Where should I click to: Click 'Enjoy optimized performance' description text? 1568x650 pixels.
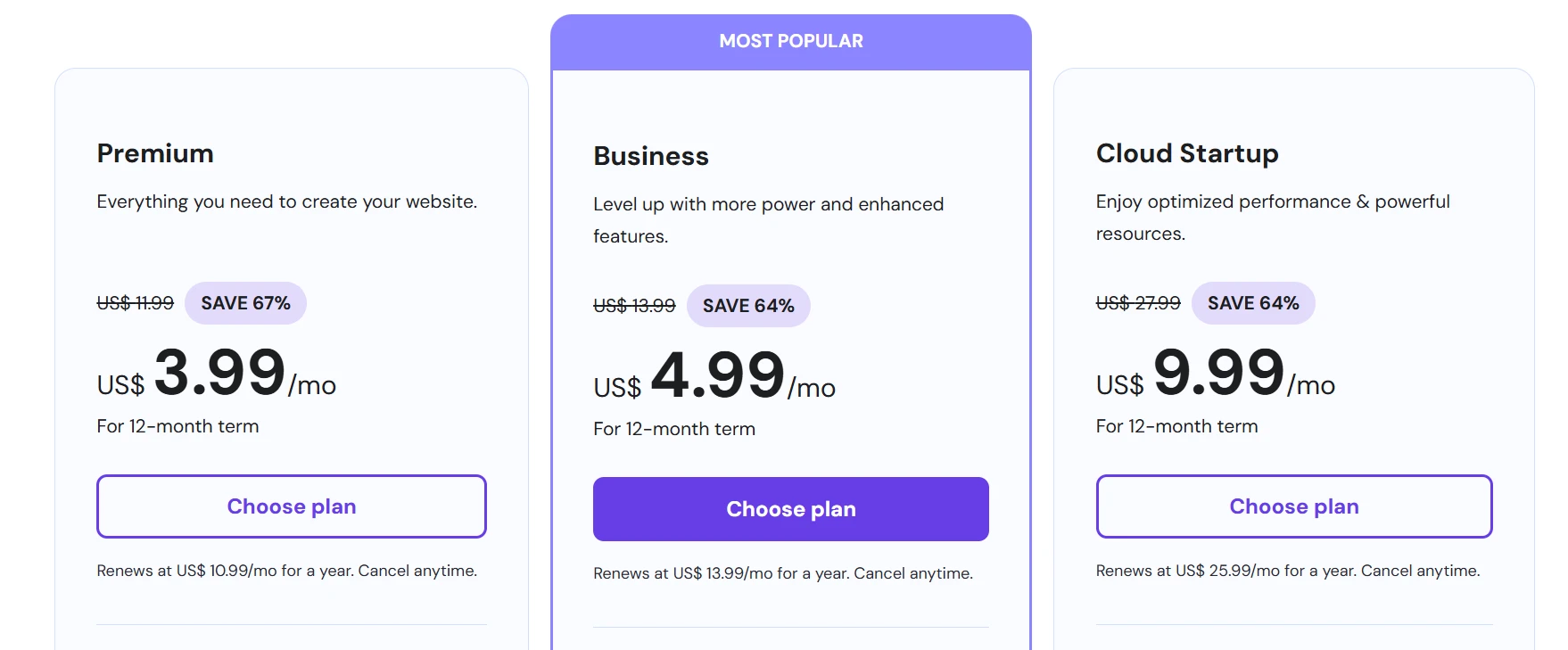(x=1272, y=202)
